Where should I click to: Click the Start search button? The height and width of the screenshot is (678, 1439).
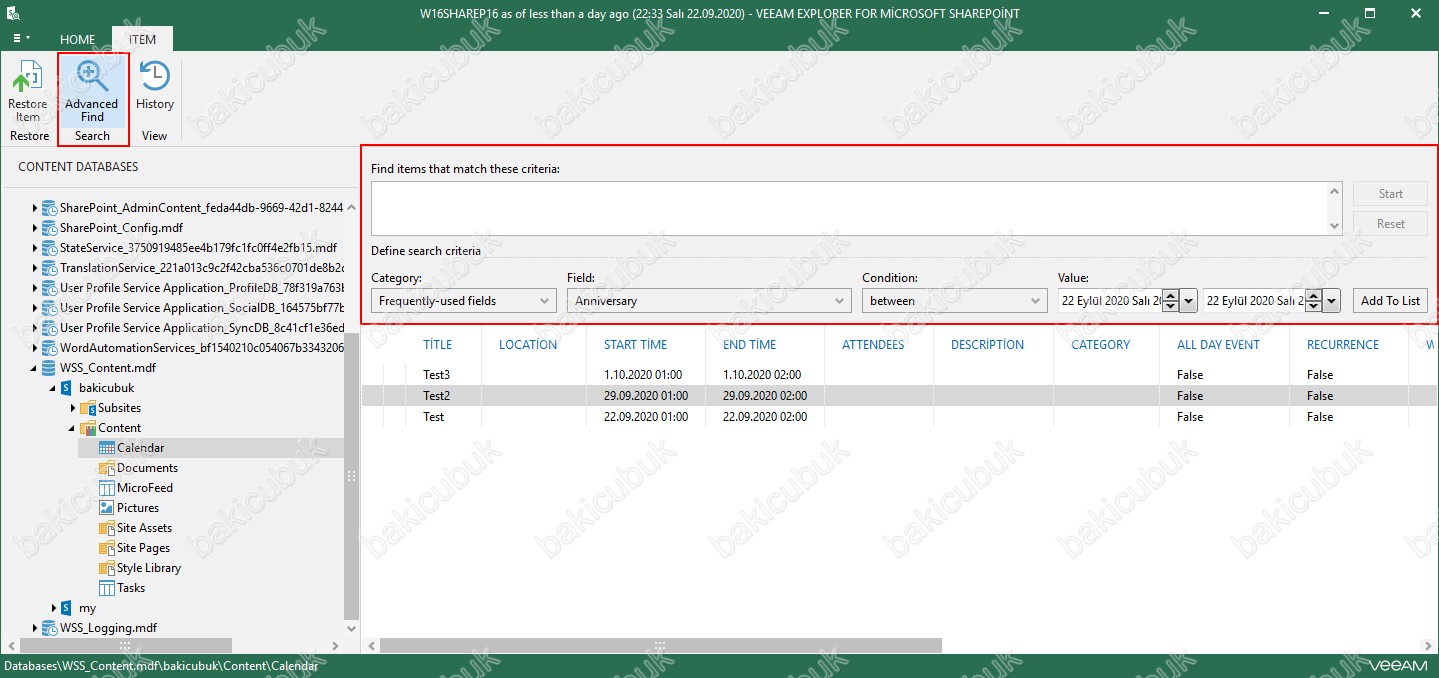1390,194
